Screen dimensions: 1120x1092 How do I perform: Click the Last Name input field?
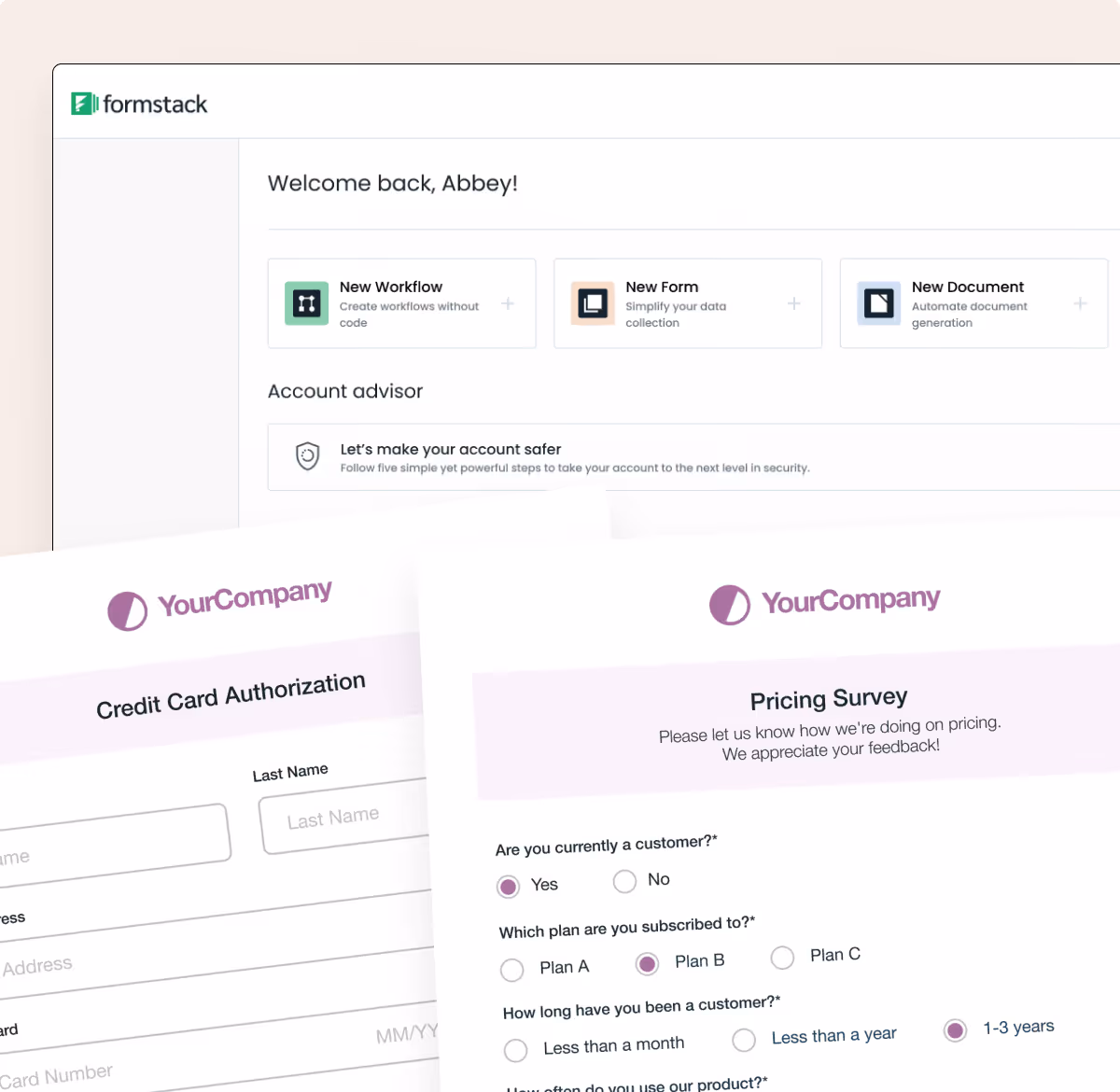tap(343, 817)
